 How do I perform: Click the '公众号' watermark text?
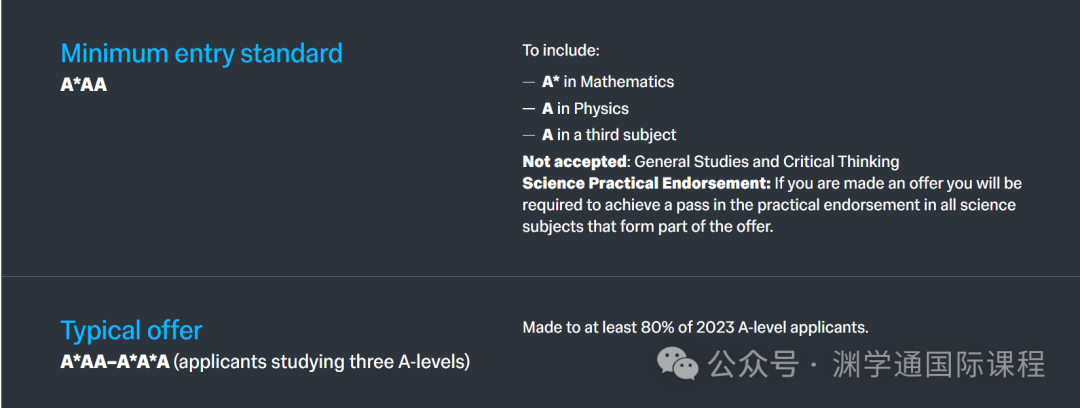coord(755,364)
